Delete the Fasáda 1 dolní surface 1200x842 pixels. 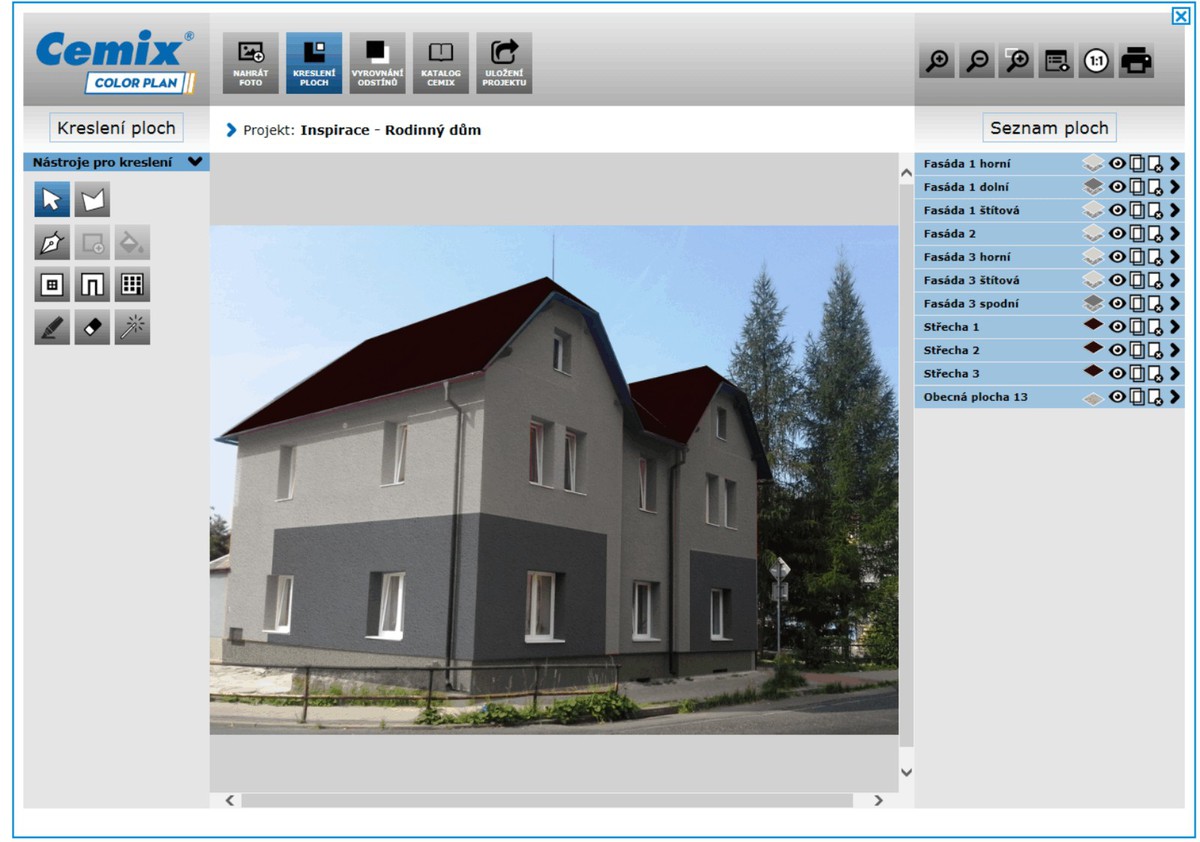[1155, 187]
